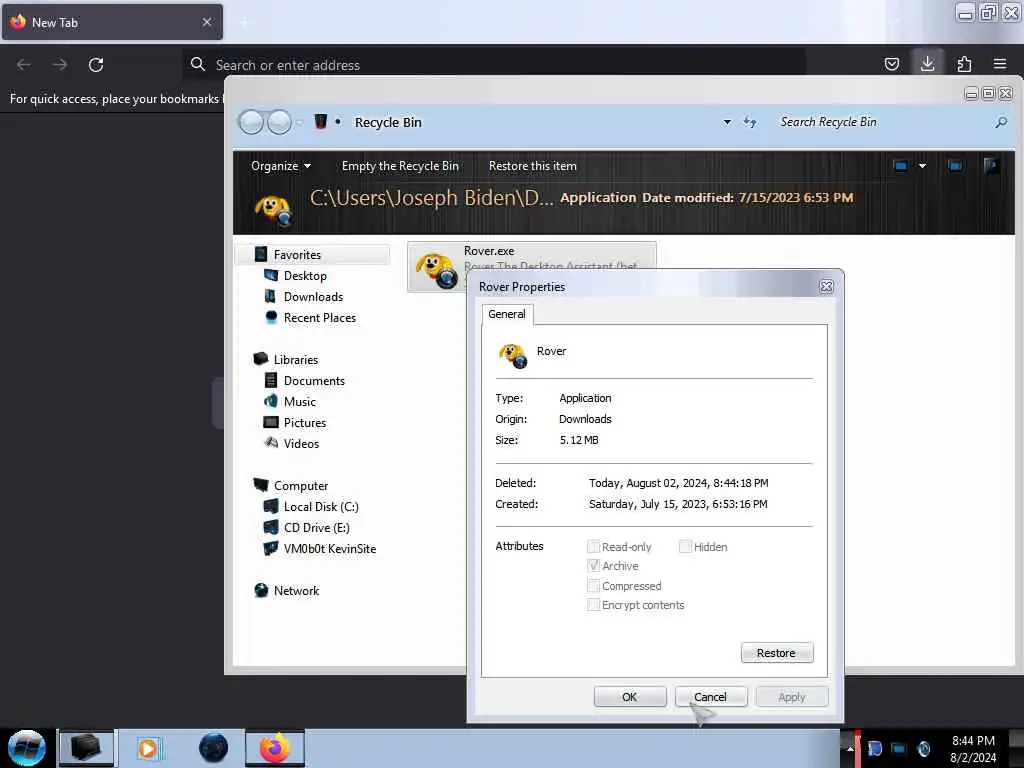The width and height of the screenshot is (1024, 768).
Task: Toggle Hidden checkbox
Action: 685,547
